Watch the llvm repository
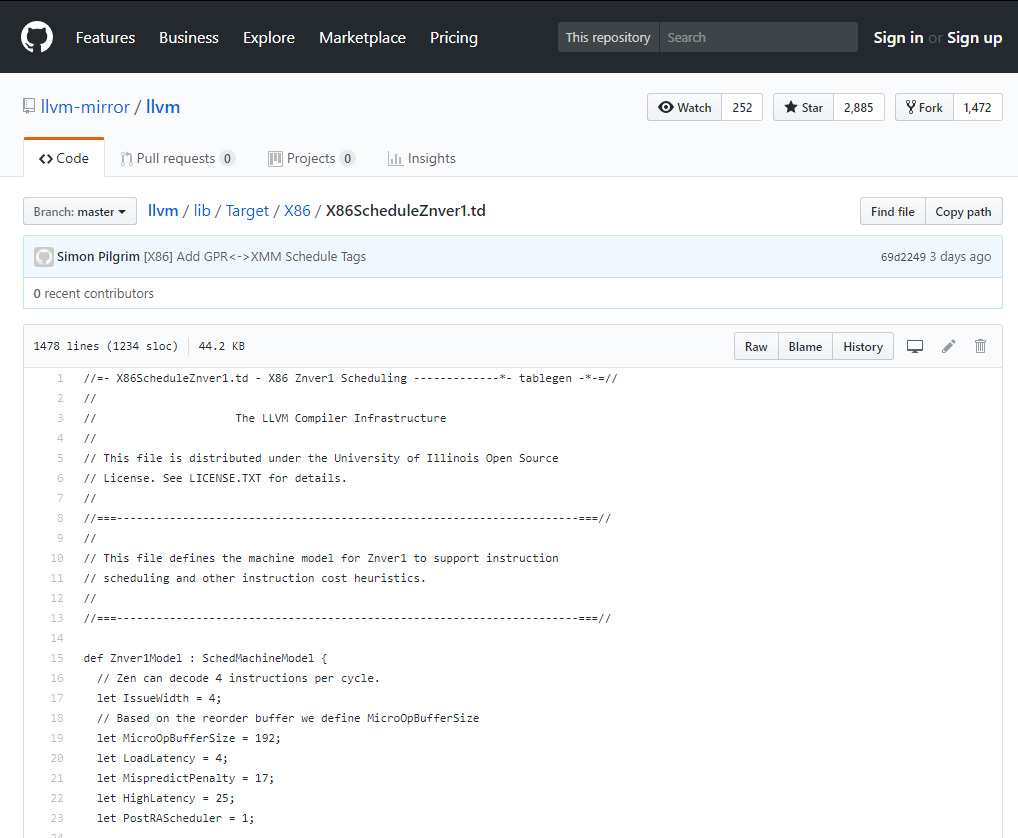Viewport: 1018px width, 838px height. 684,108
